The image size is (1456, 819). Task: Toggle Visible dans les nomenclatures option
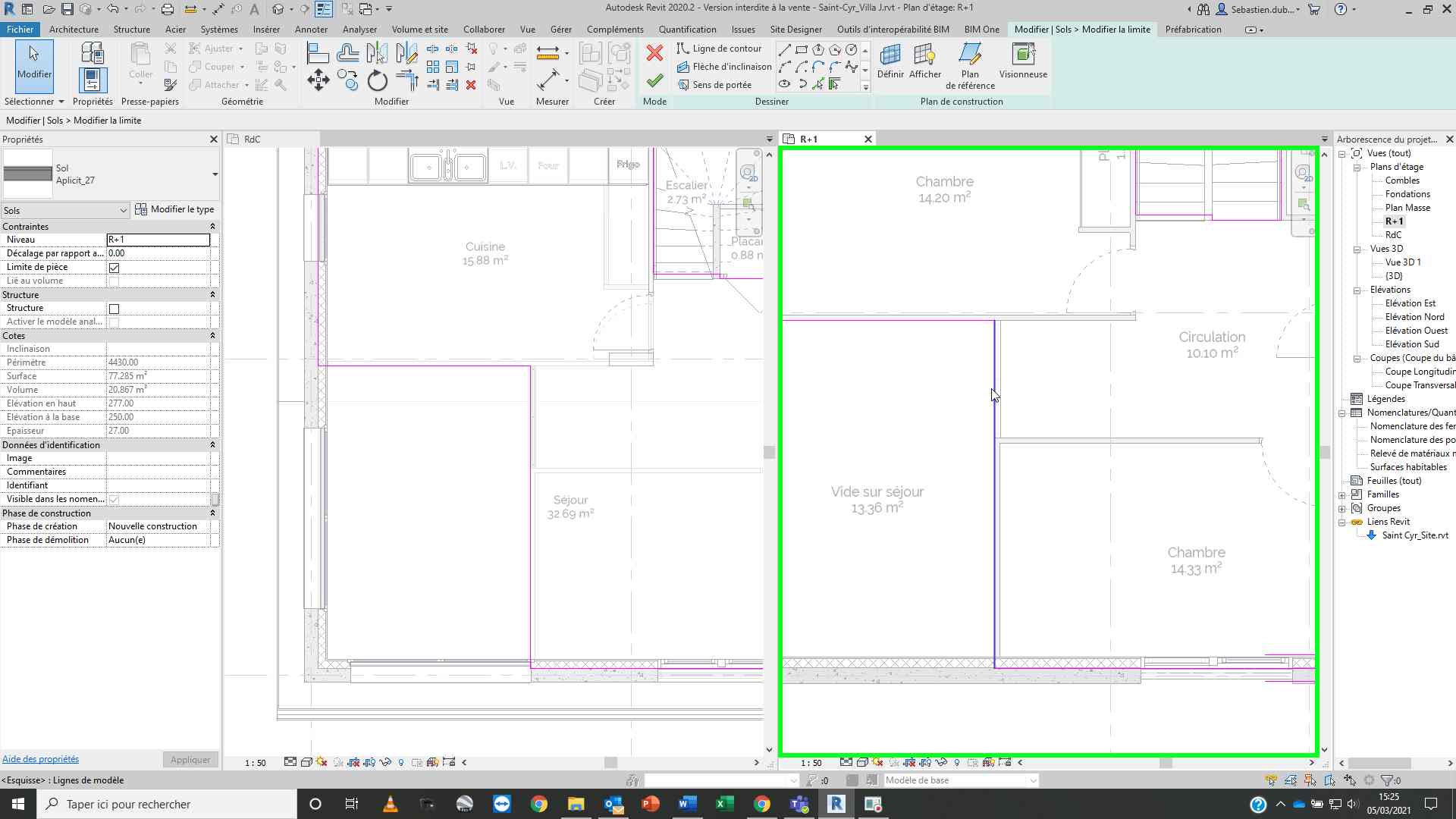[x=114, y=499]
